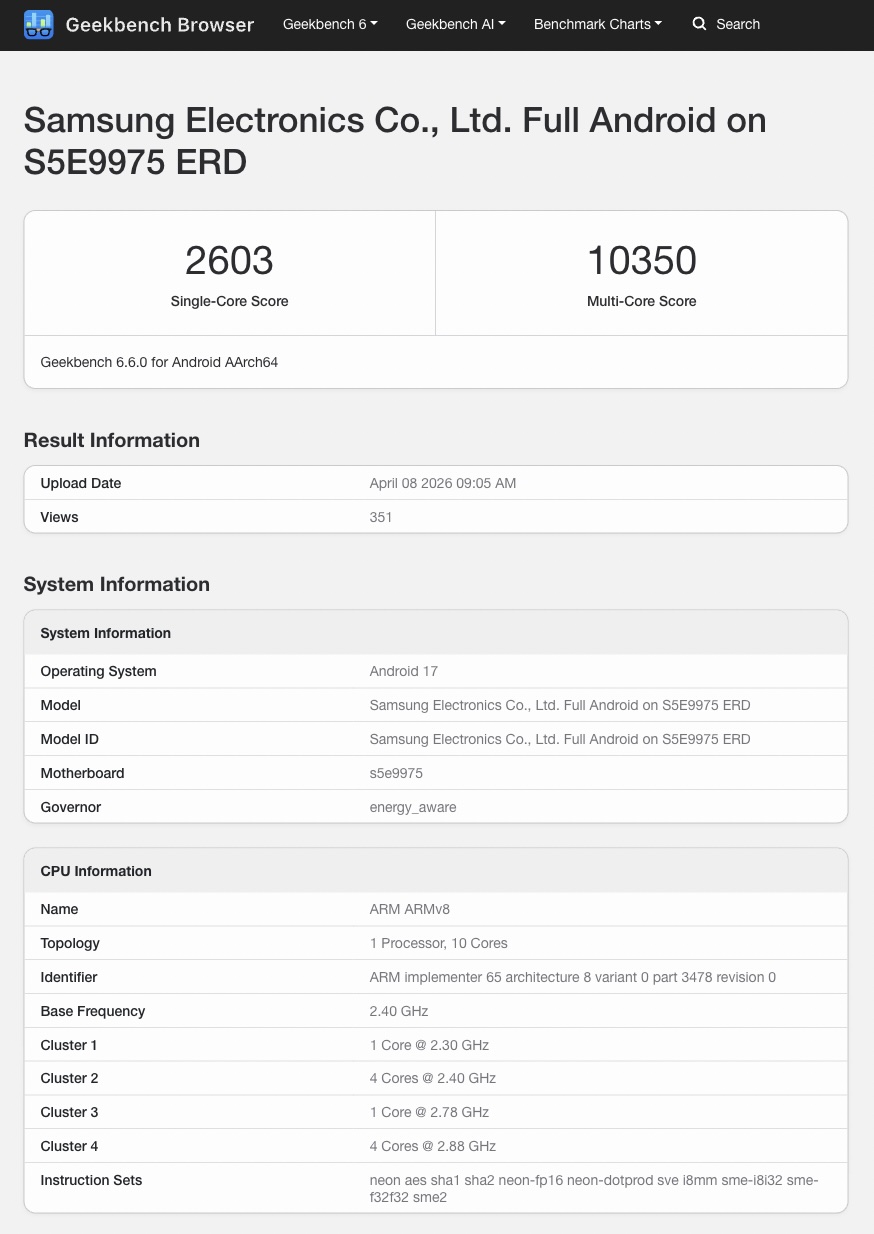Expand the Geekbench 6 dropdown menu
874x1234 pixels.
[x=330, y=24]
